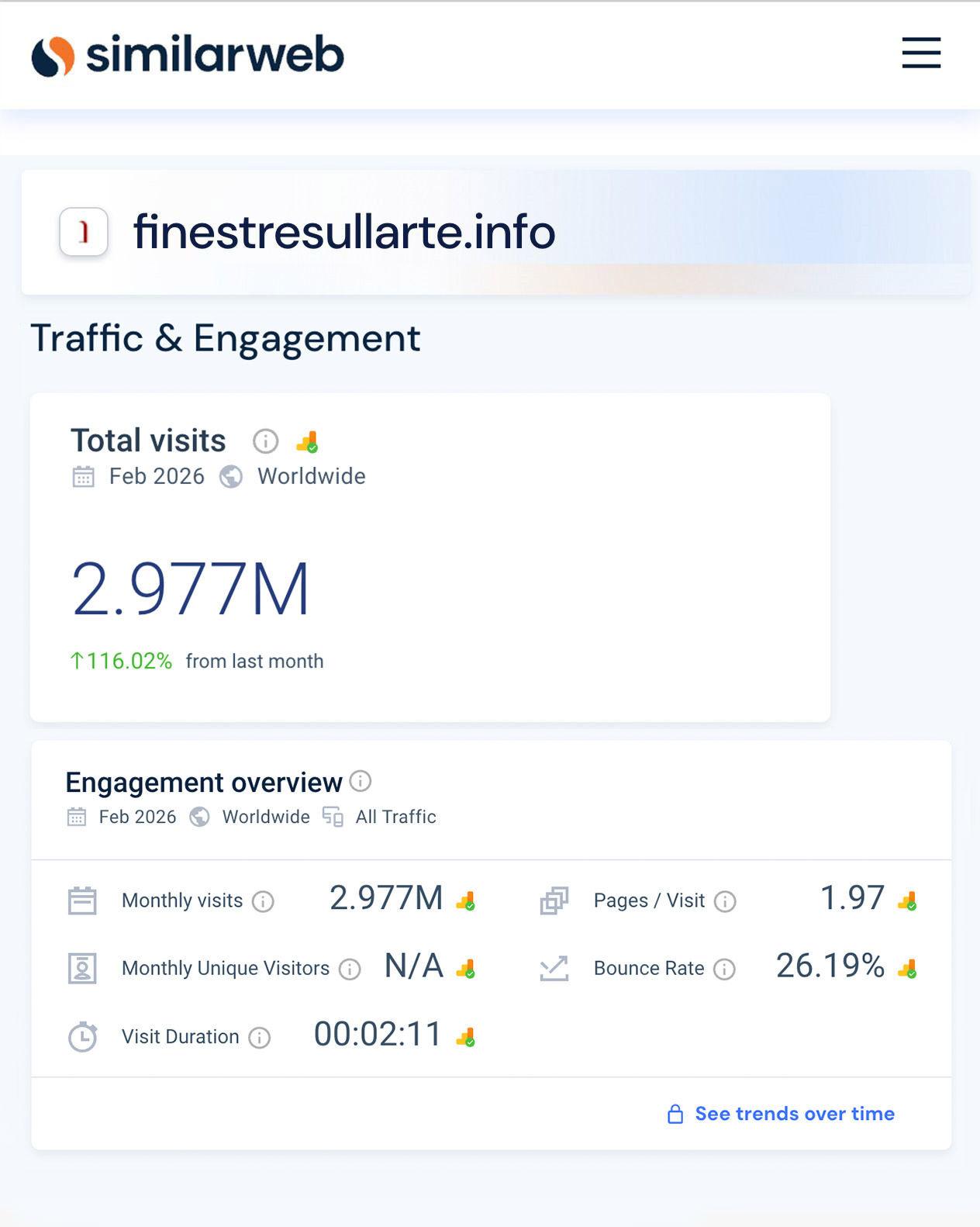Click the info icon beside Monthly Unique Visitors
The width and height of the screenshot is (980, 1227).
(x=350, y=970)
